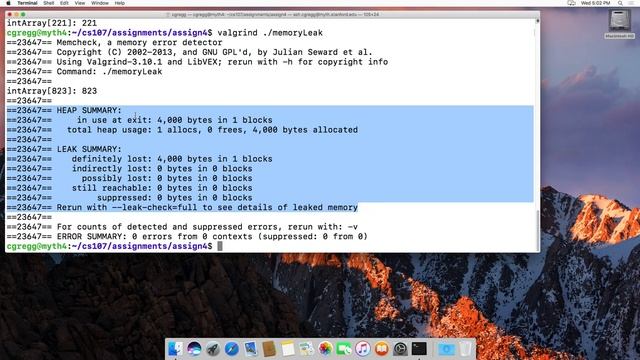The width and height of the screenshot is (640, 360).
Task: Click 'intArray[221]: 221' output line
Action: (x=52, y=23)
